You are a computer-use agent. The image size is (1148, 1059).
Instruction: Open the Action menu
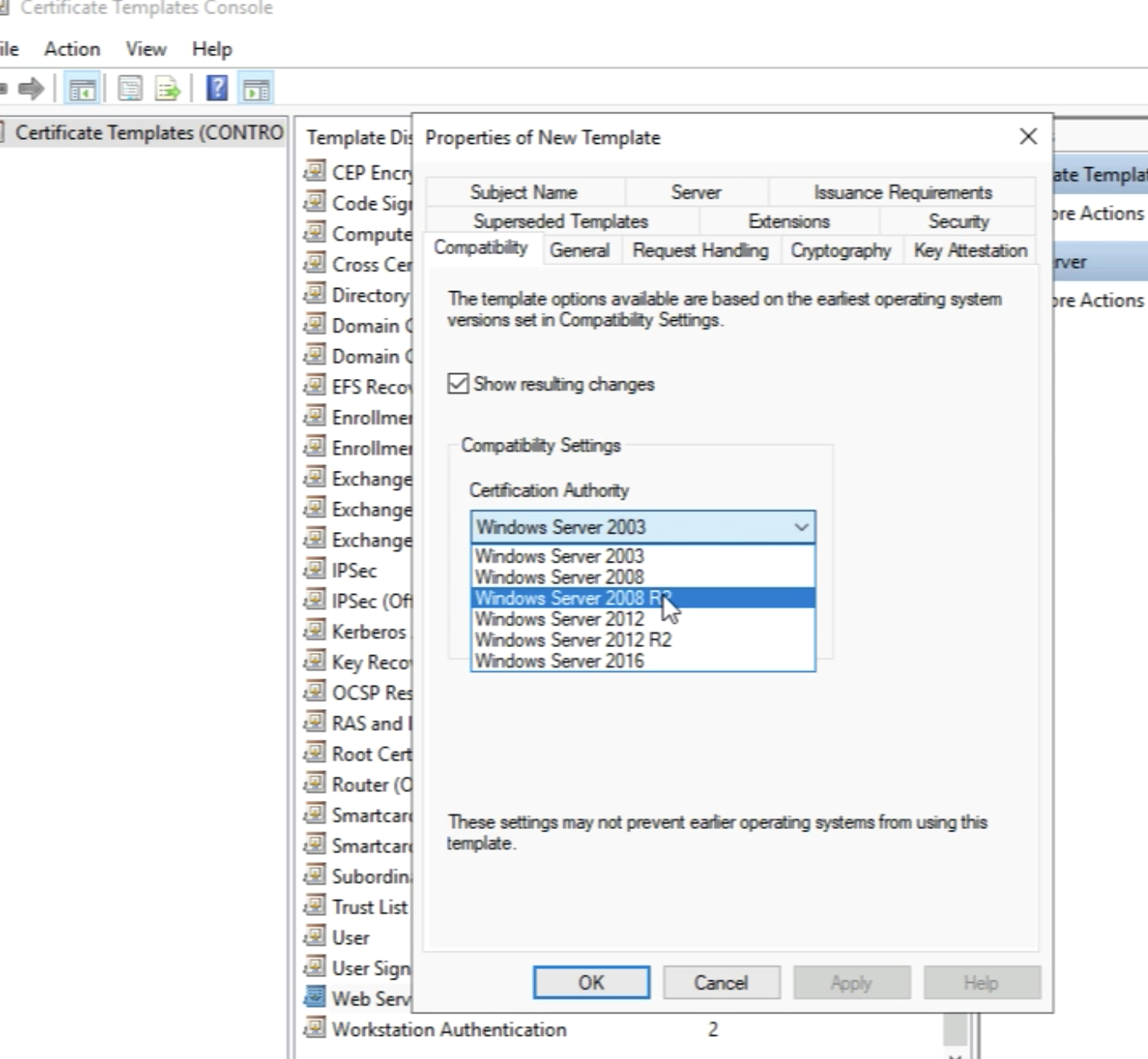click(x=72, y=50)
